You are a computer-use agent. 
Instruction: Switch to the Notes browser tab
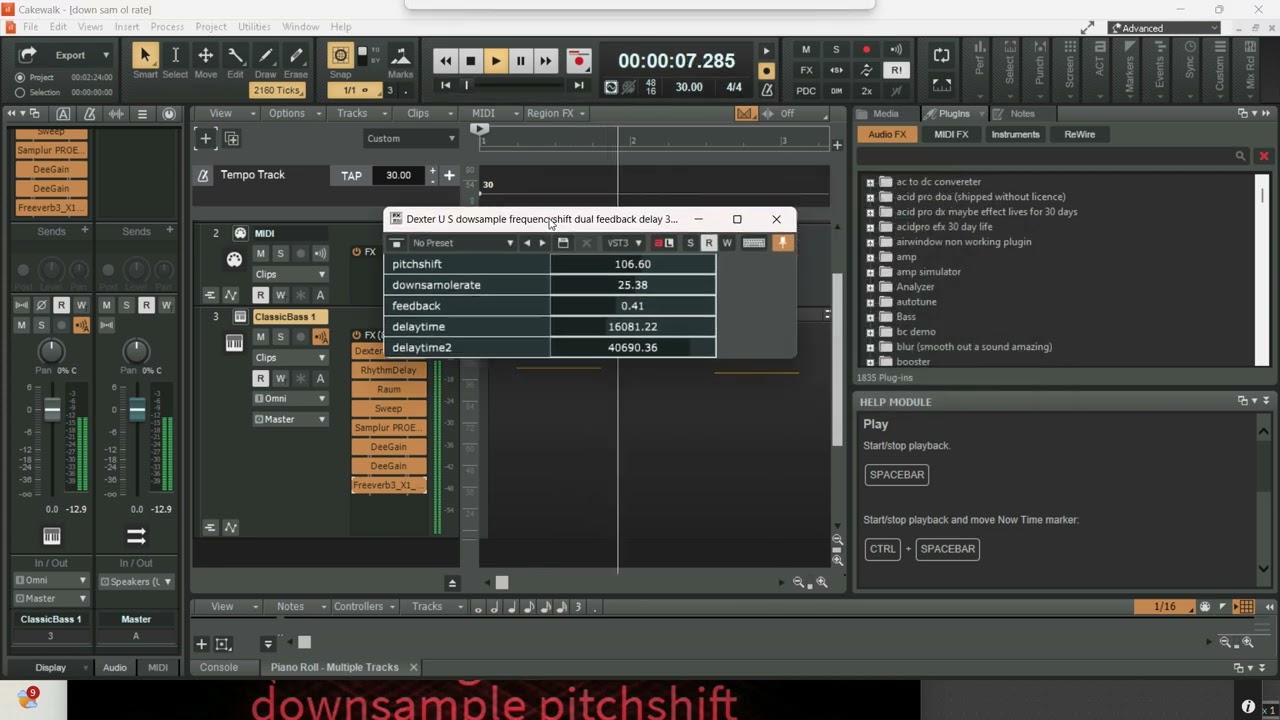point(1022,114)
